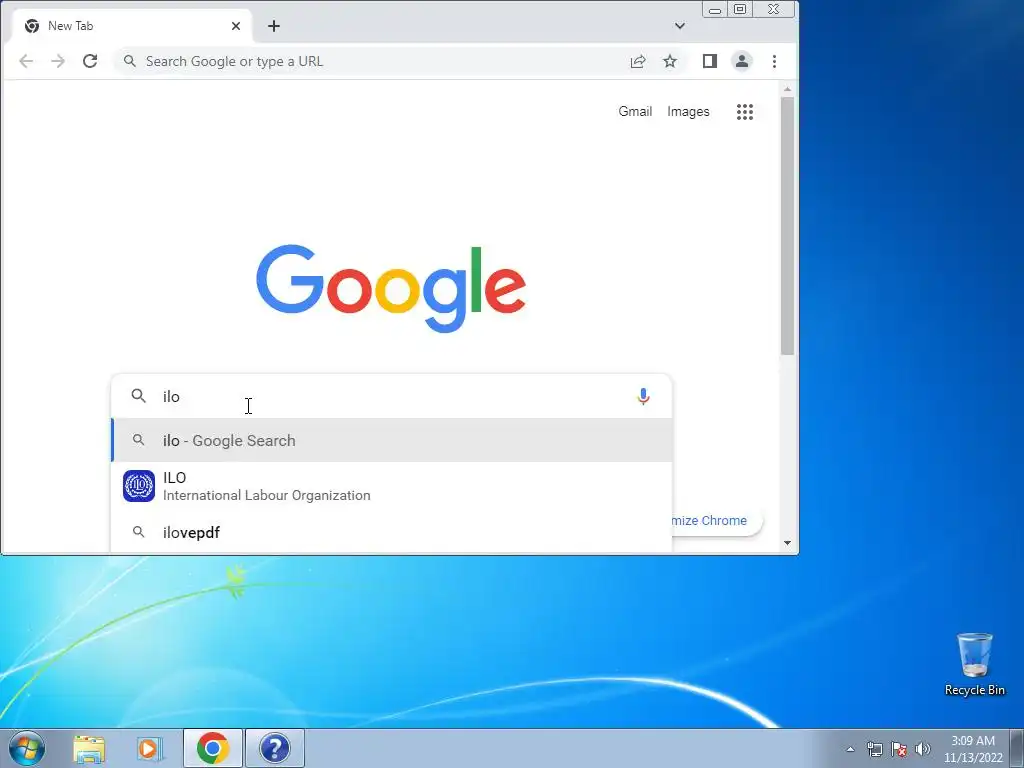Click the scrollbar up arrow
The image size is (1024, 768).
(x=788, y=89)
